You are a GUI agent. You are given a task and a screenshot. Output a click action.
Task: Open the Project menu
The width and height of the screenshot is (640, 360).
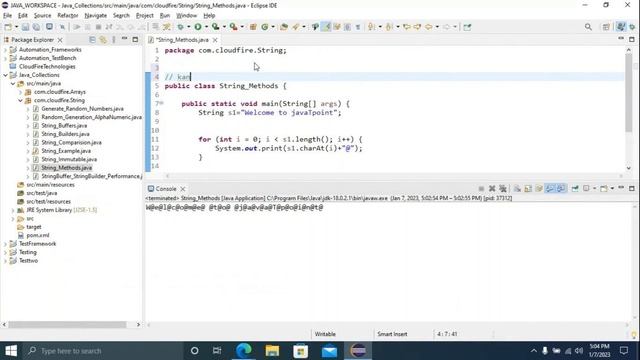coord(144,16)
